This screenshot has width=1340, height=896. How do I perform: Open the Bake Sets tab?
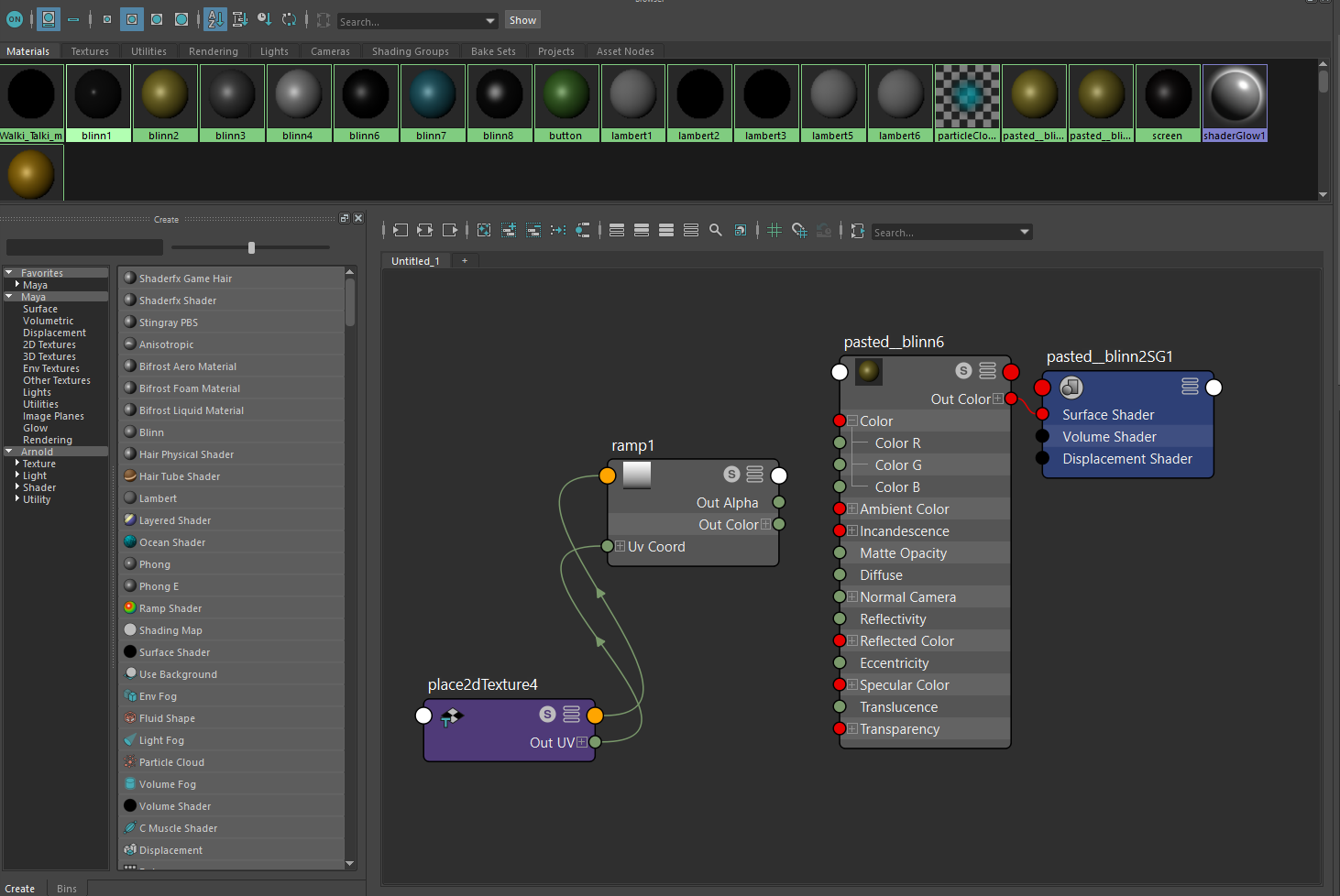click(x=493, y=51)
